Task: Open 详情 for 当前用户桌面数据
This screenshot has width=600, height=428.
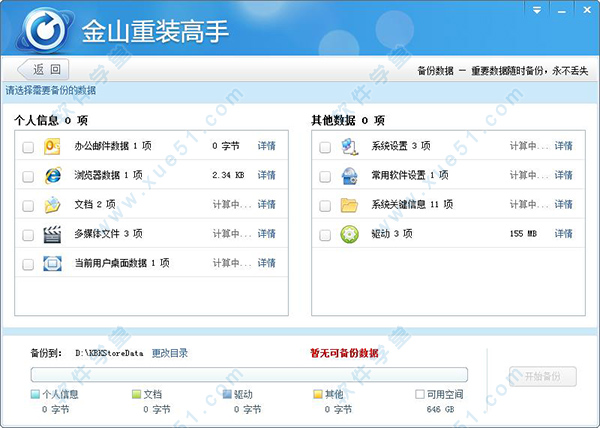Action: coord(266,263)
